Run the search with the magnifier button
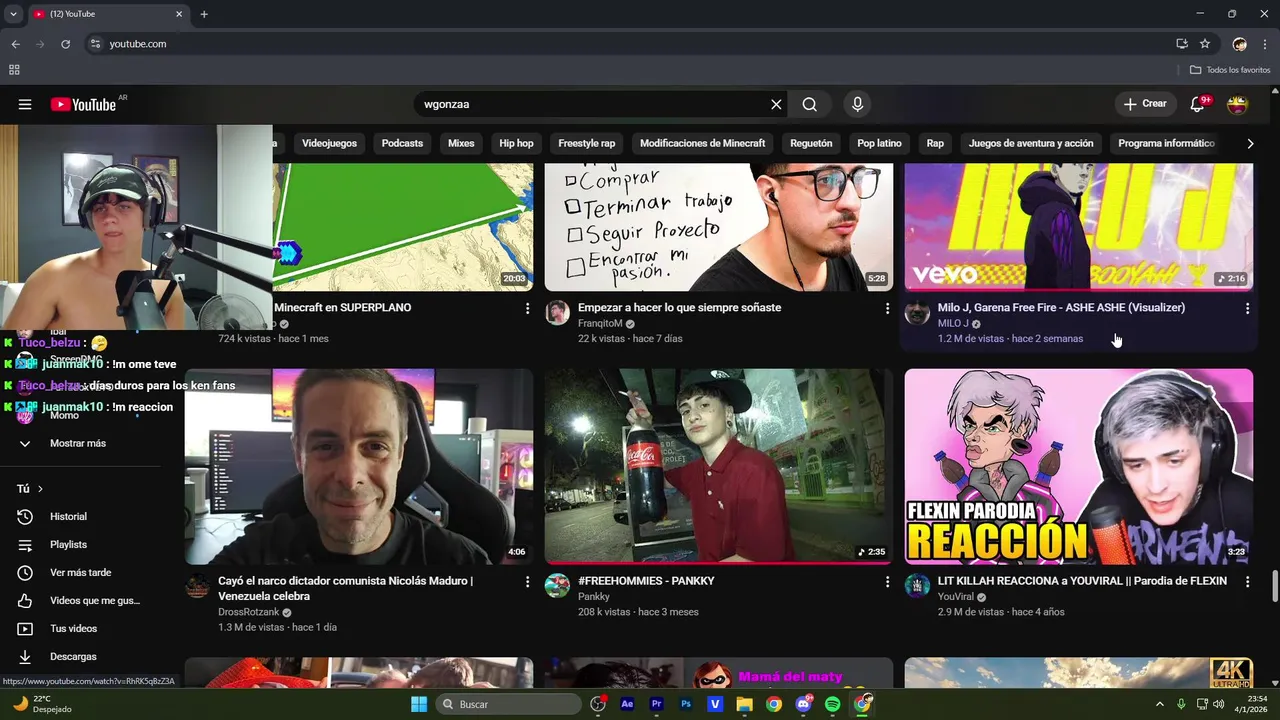The image size is (1280, 720). click(810, 104)
